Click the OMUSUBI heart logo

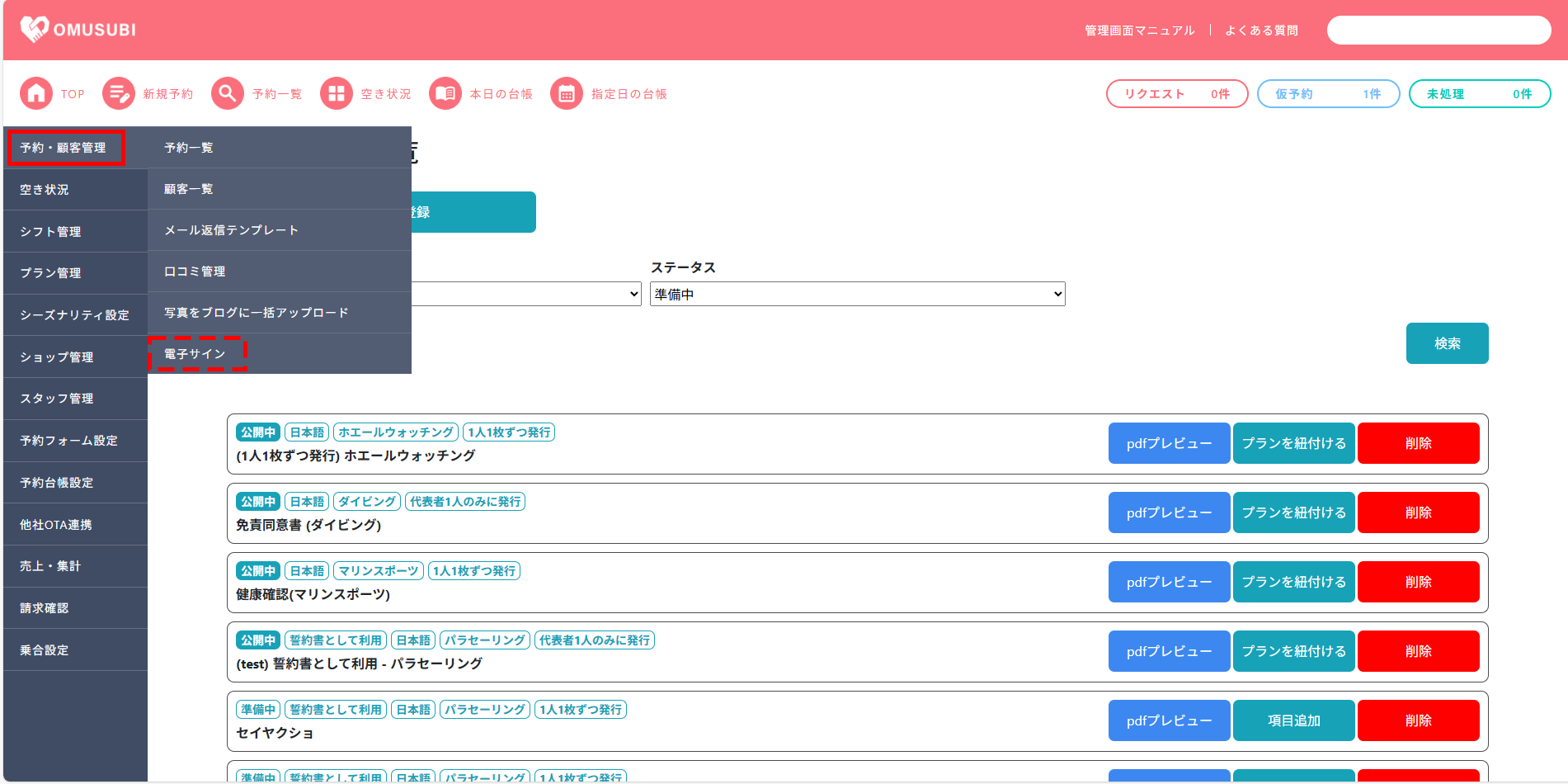(35, 30)
